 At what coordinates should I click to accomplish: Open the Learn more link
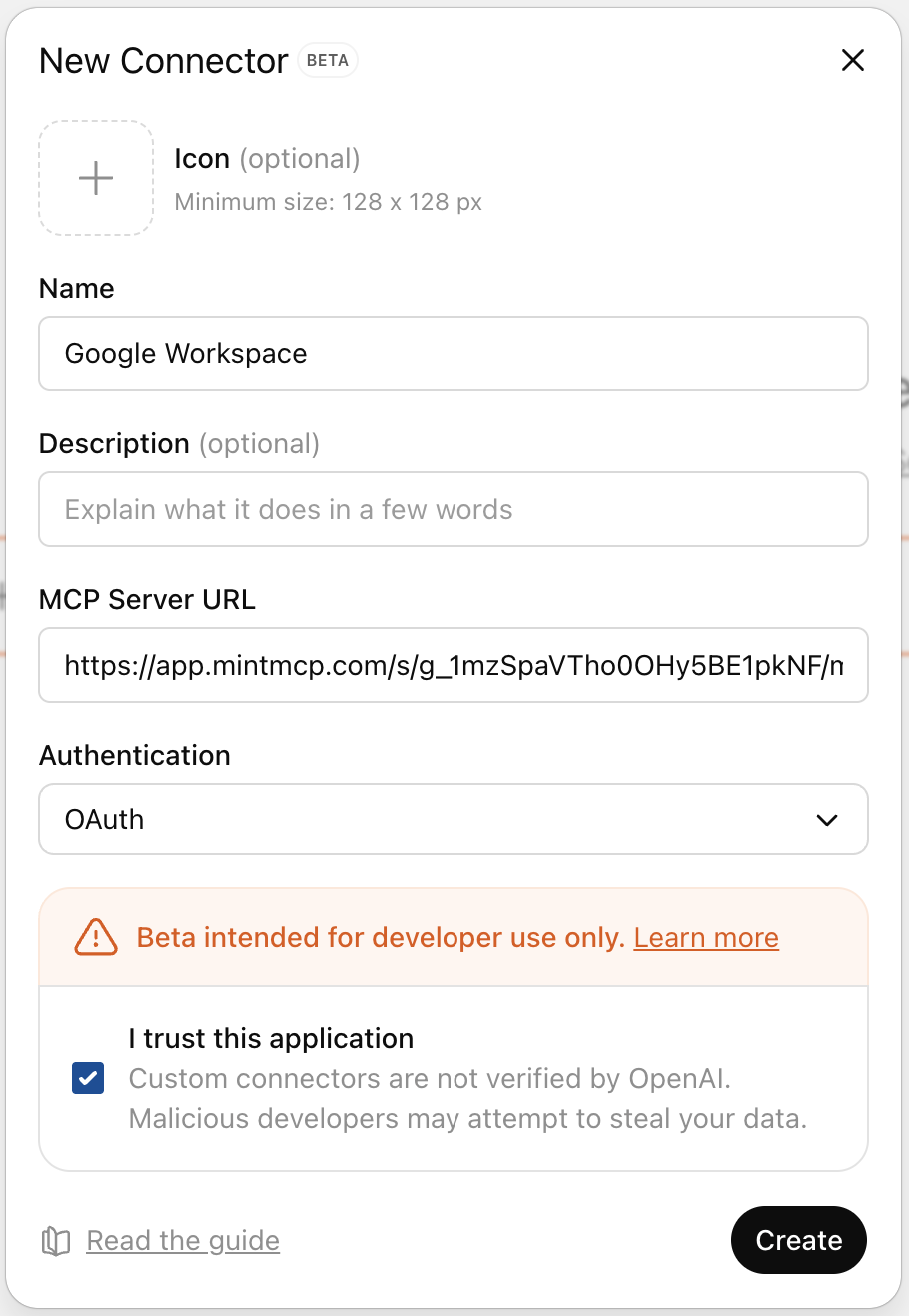click(x=706, y=937)
